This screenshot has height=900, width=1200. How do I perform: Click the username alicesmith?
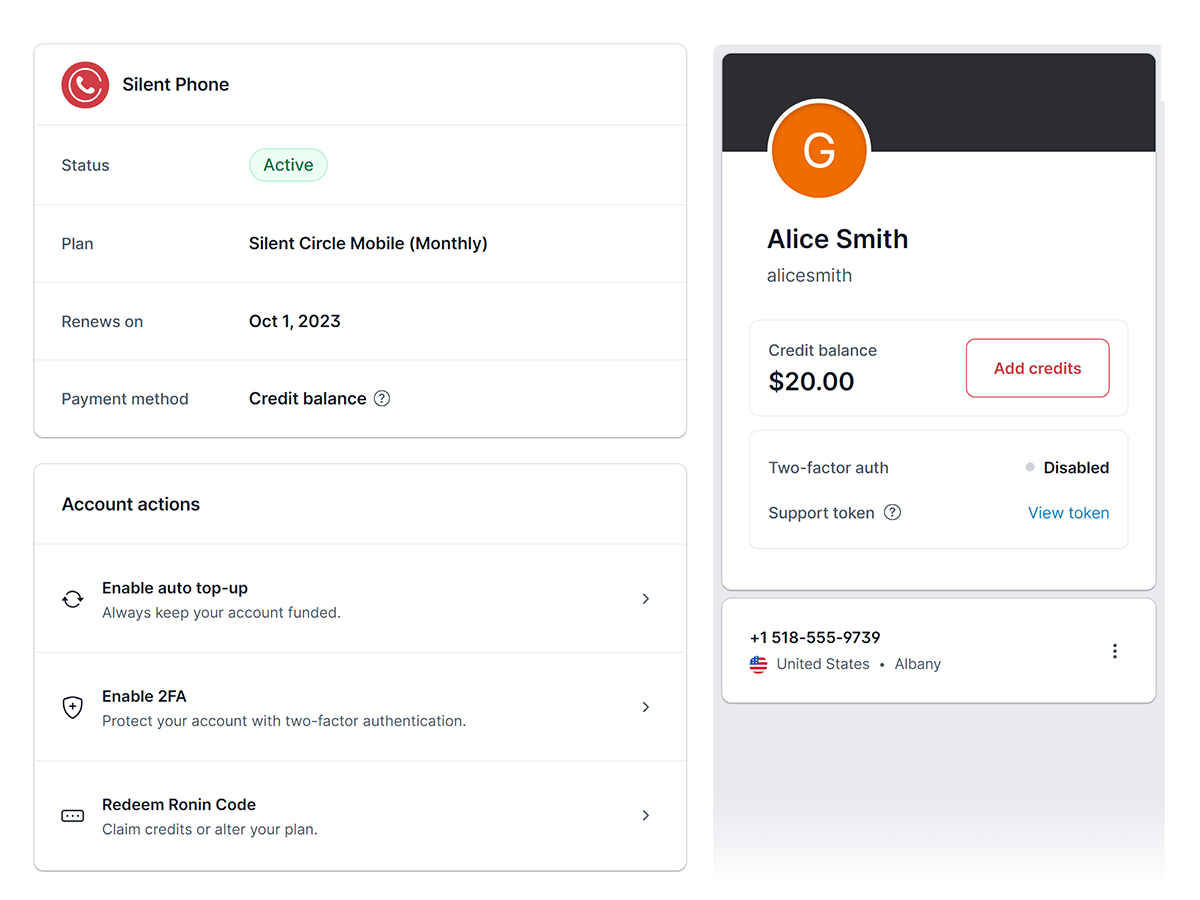tap(809, 275)
